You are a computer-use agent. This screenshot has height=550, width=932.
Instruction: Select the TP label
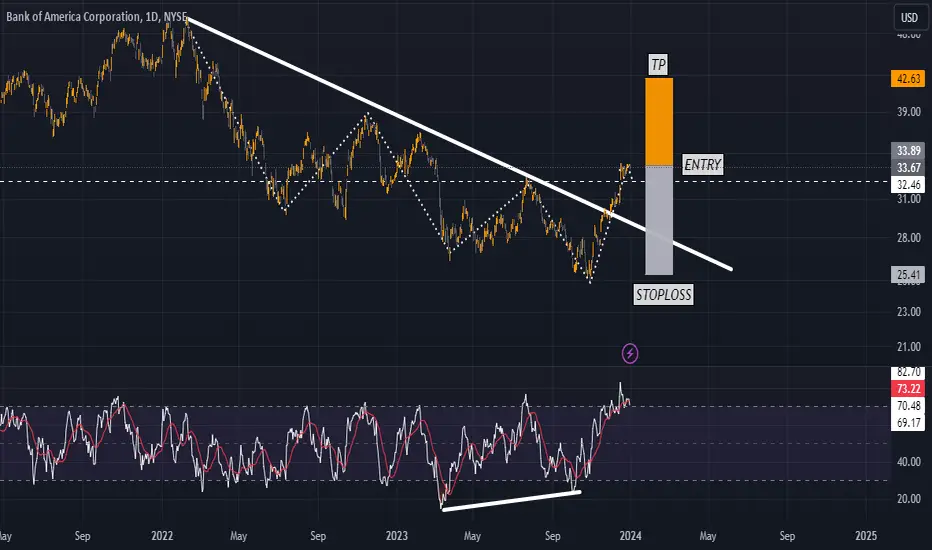[658, 64]
